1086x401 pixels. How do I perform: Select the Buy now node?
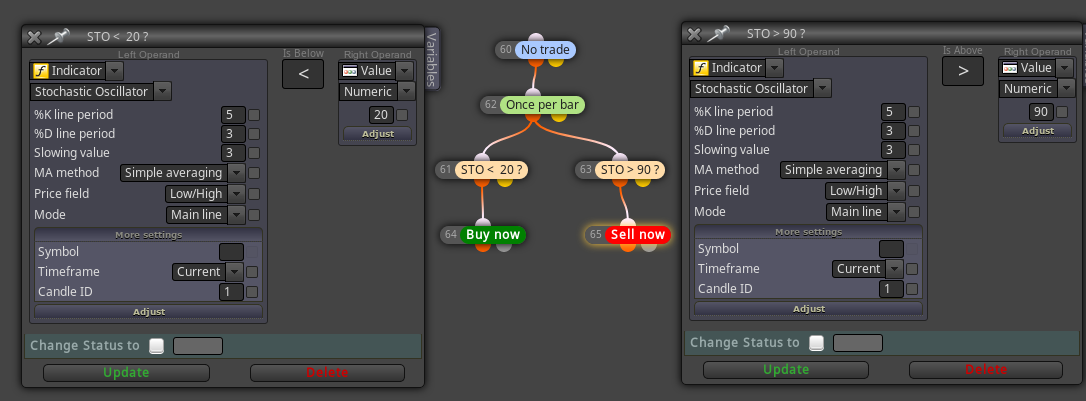(492, 235)
